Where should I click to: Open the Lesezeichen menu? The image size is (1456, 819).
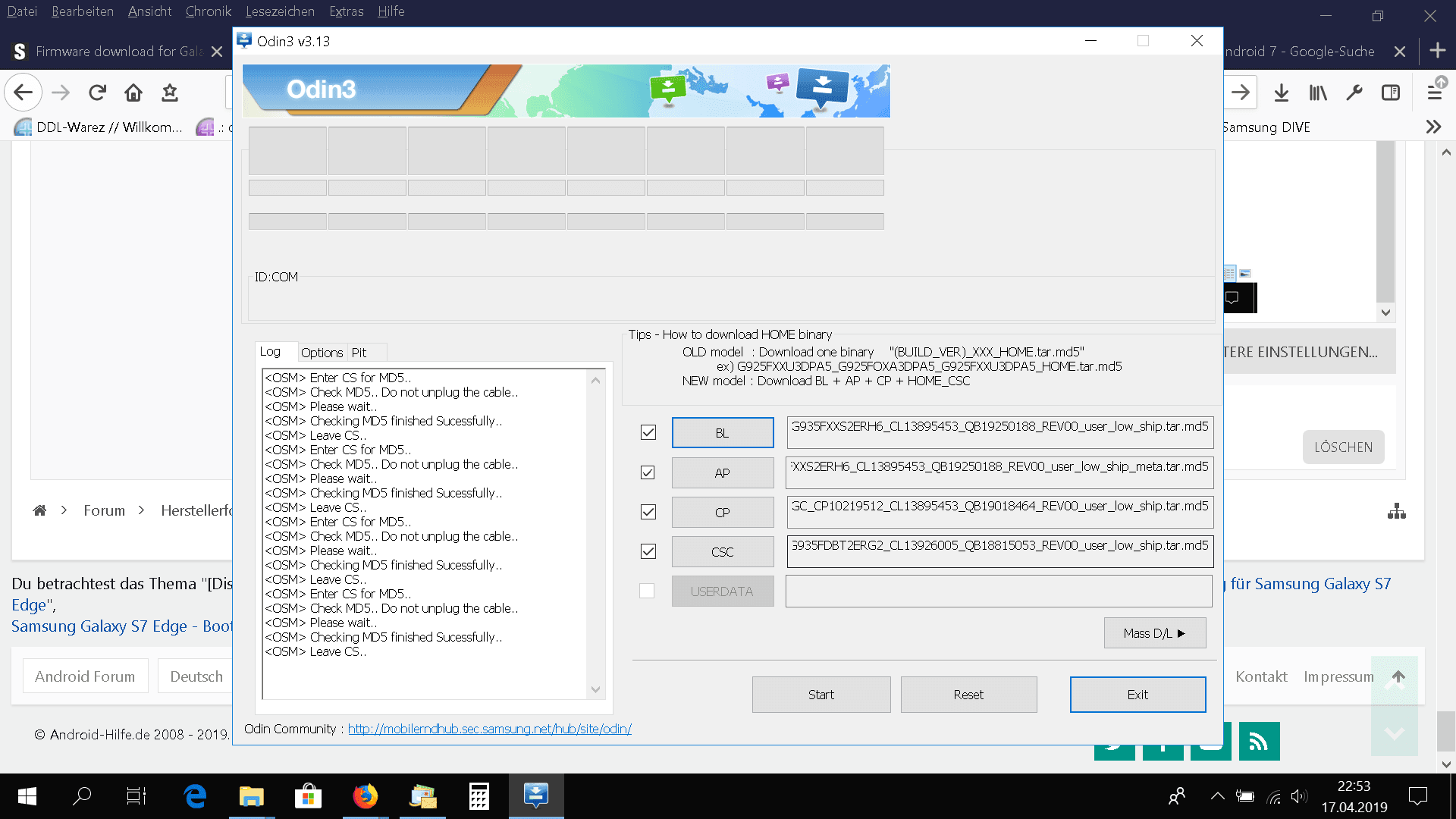pyautogui.click(x=280, y=11)
